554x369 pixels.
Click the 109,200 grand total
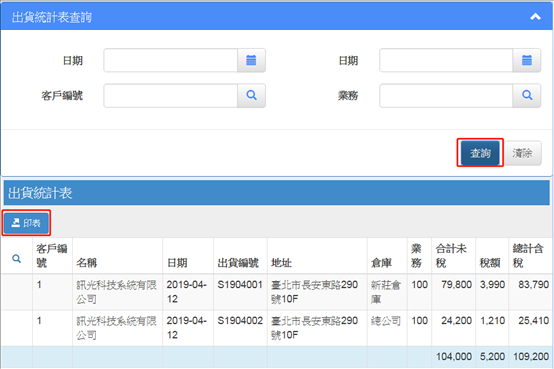pyautogui.click(x=531, y=356)
